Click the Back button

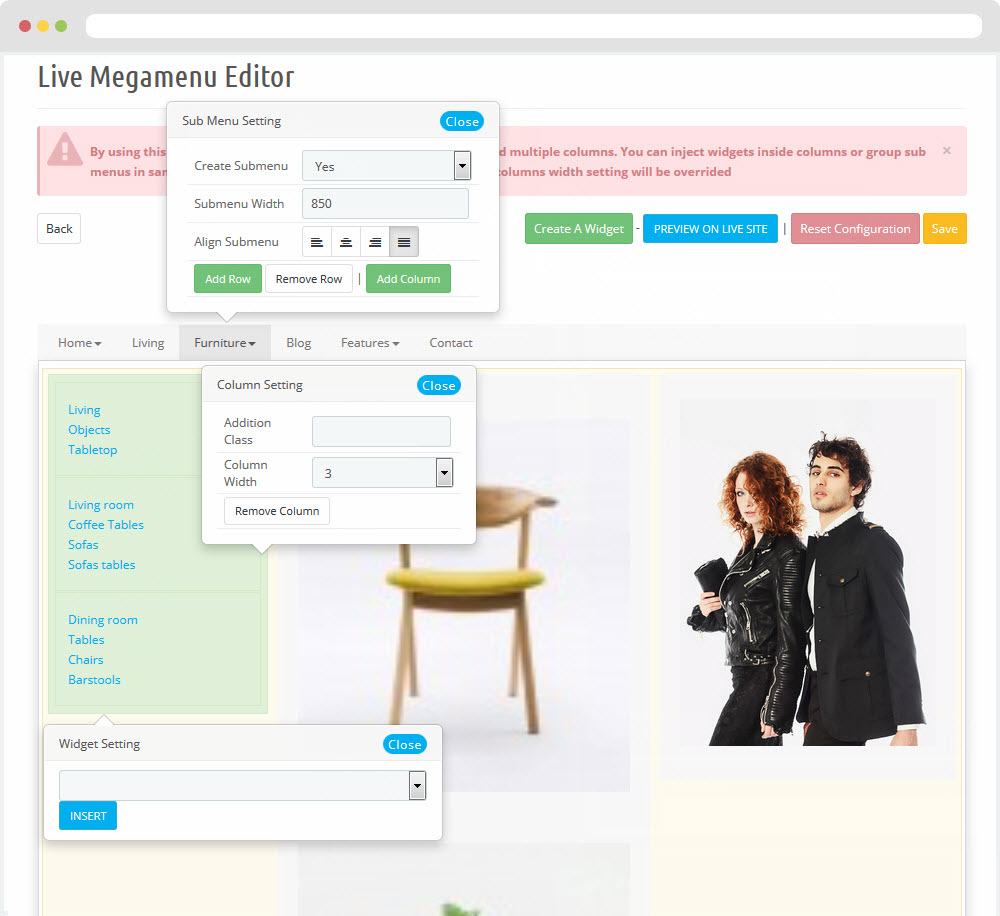59,228
